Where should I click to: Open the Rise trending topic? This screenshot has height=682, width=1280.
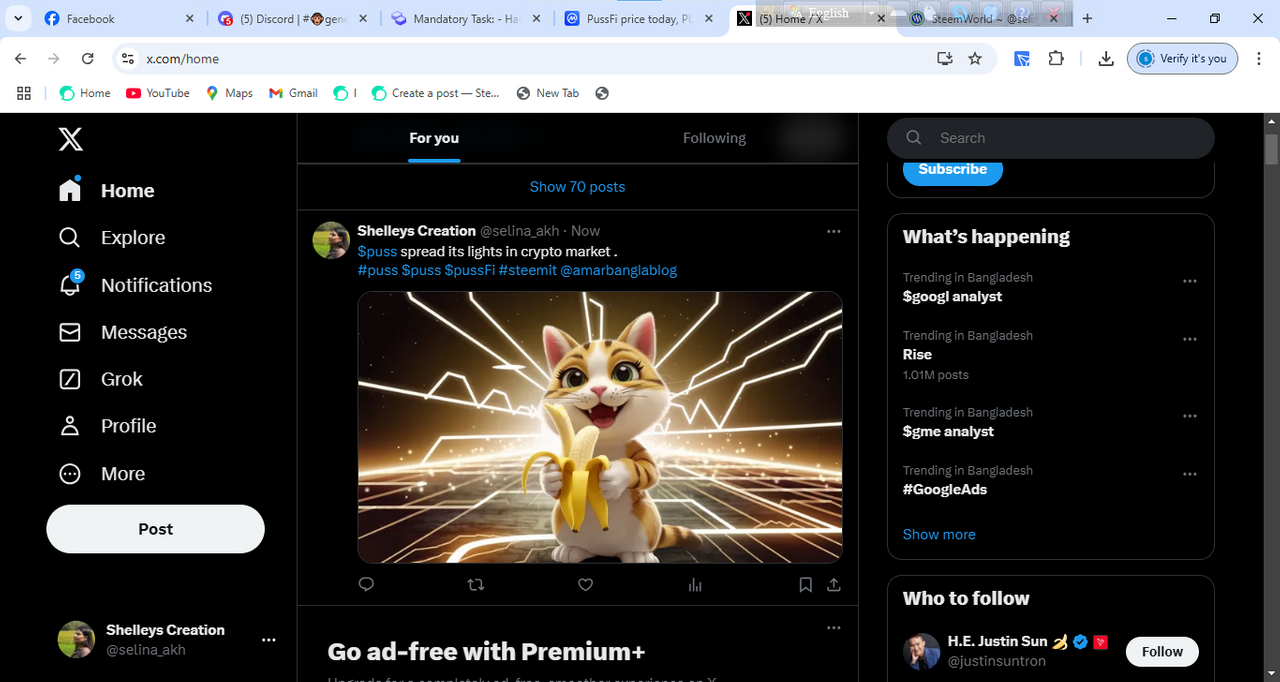pyautogui.click(x=917, y=354)
